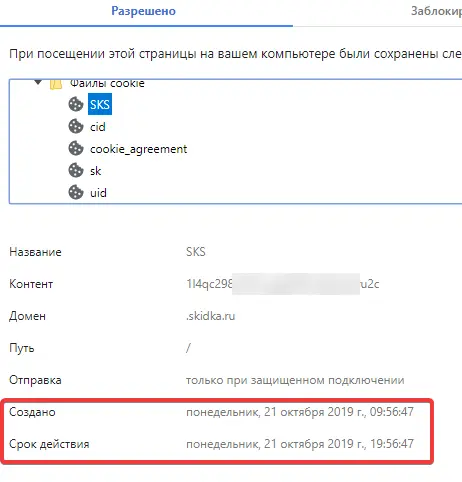Viewport: 462px width, 482px height.
Task: Select the uid cookie entry
Action: tap(98, 193)
